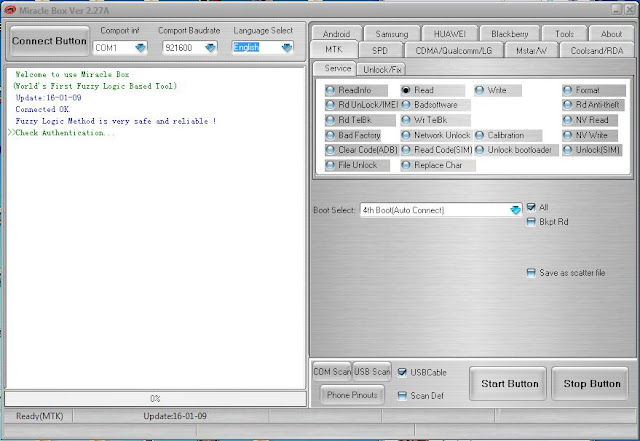Click 'Update:16-01-09' in the log
Image resolution: width=640 pixels, height=441 pixels.
(x=49, y=98)
